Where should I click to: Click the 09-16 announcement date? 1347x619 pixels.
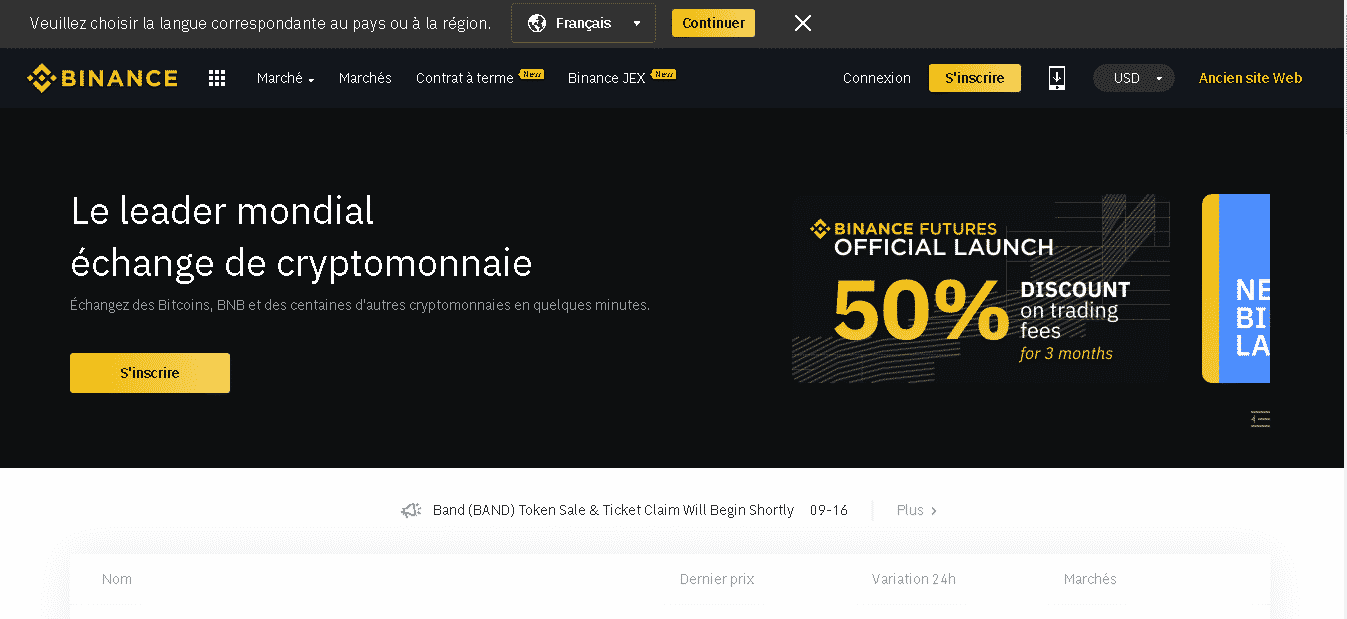click(x=829, y=510)
